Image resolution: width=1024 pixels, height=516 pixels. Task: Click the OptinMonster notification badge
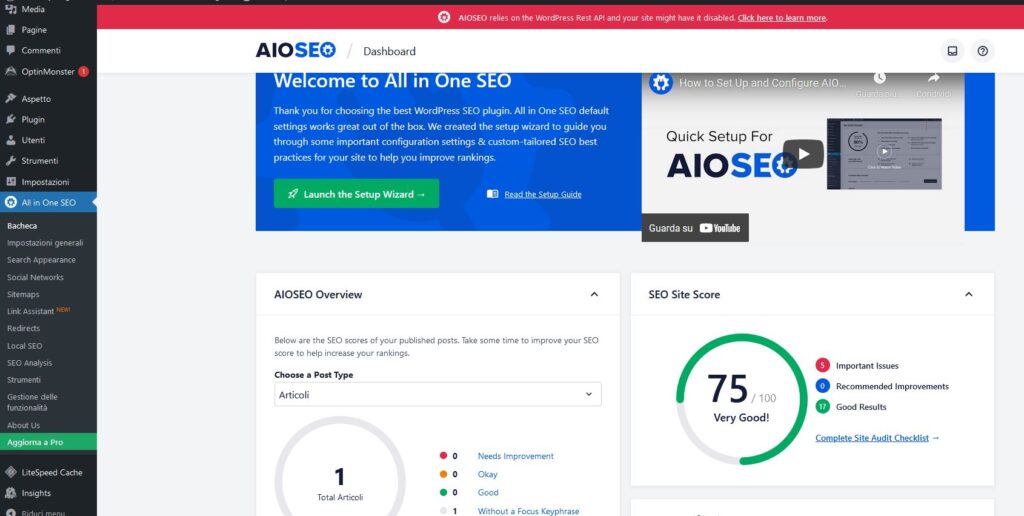(84, 72)
